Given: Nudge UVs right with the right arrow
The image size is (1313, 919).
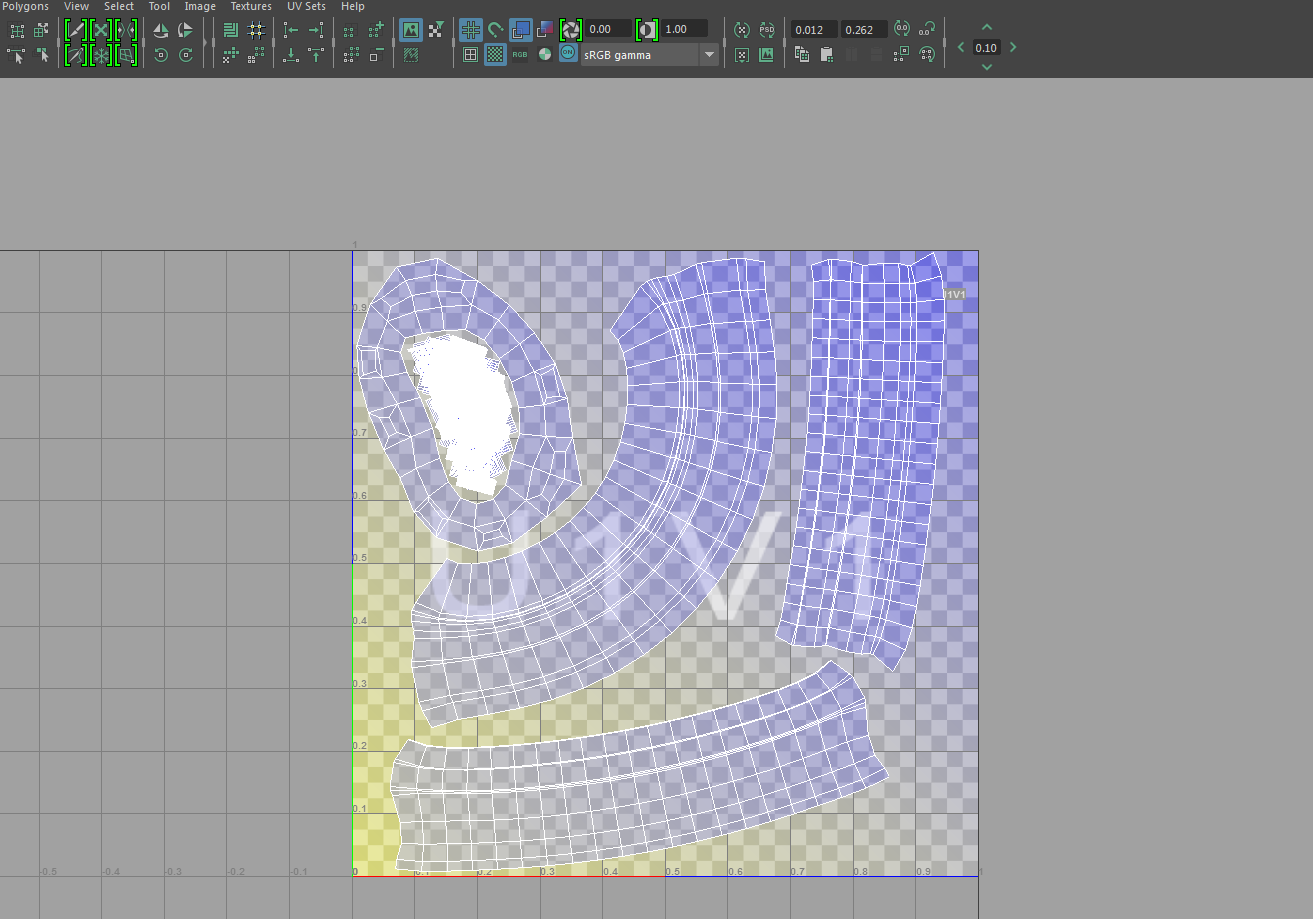Looking at the screenshot, I should tap(1013, 47).
